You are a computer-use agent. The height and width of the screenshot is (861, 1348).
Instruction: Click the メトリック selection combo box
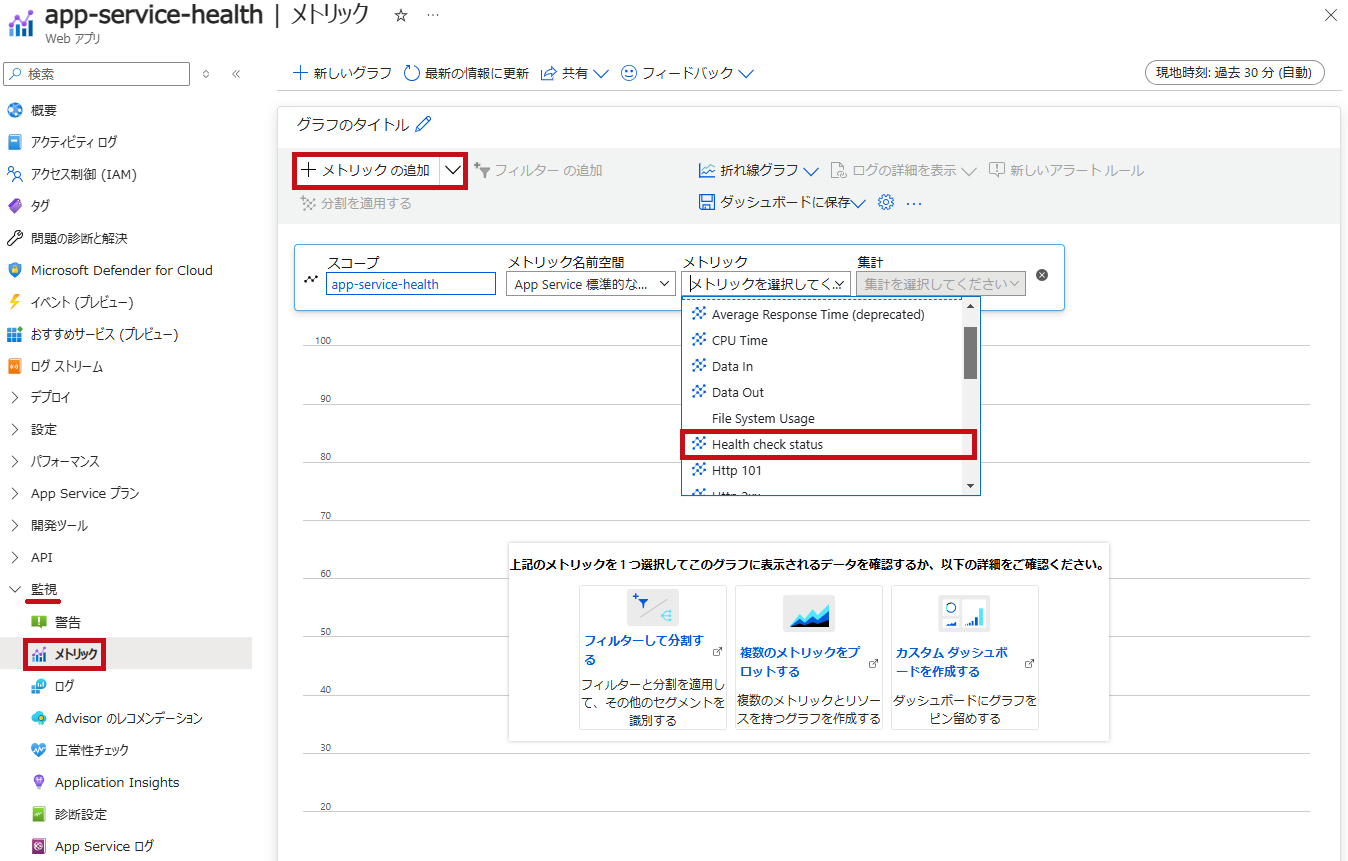coord(767,284)
